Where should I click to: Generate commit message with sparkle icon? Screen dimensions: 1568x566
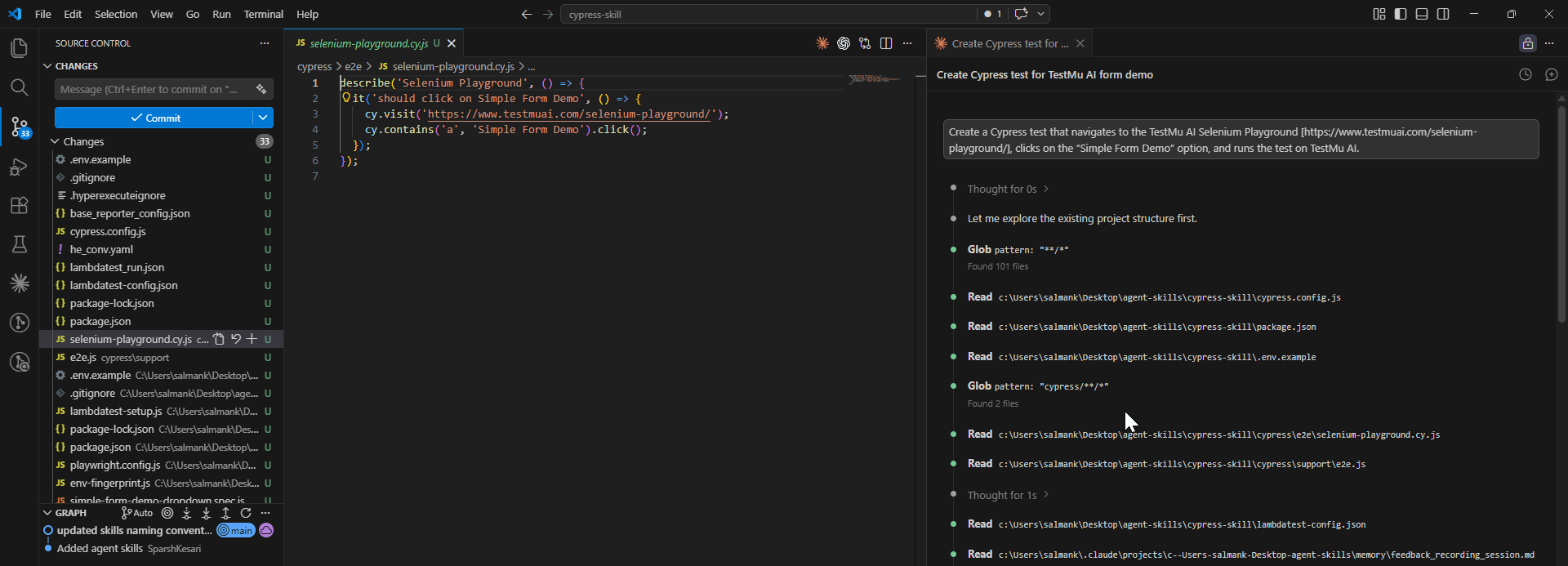click(x=261, y=89)
